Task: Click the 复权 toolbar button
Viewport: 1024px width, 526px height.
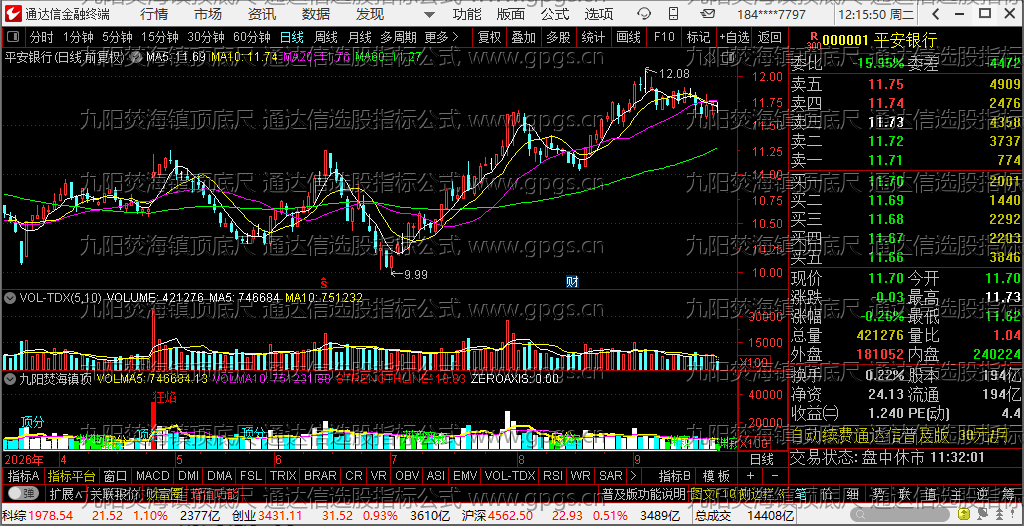Action: (x=489, y=37)
